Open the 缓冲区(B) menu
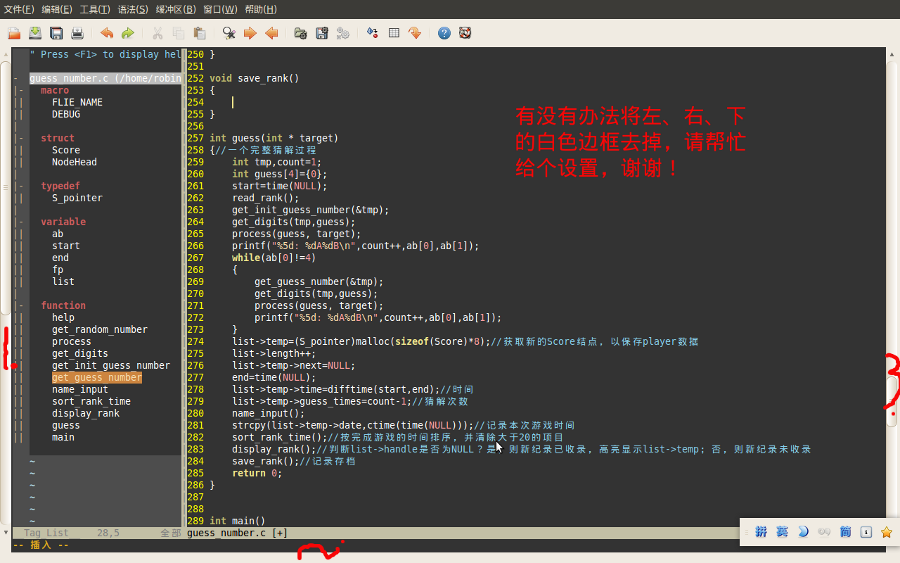The image size is (900, 563). (x=176, y=9)
